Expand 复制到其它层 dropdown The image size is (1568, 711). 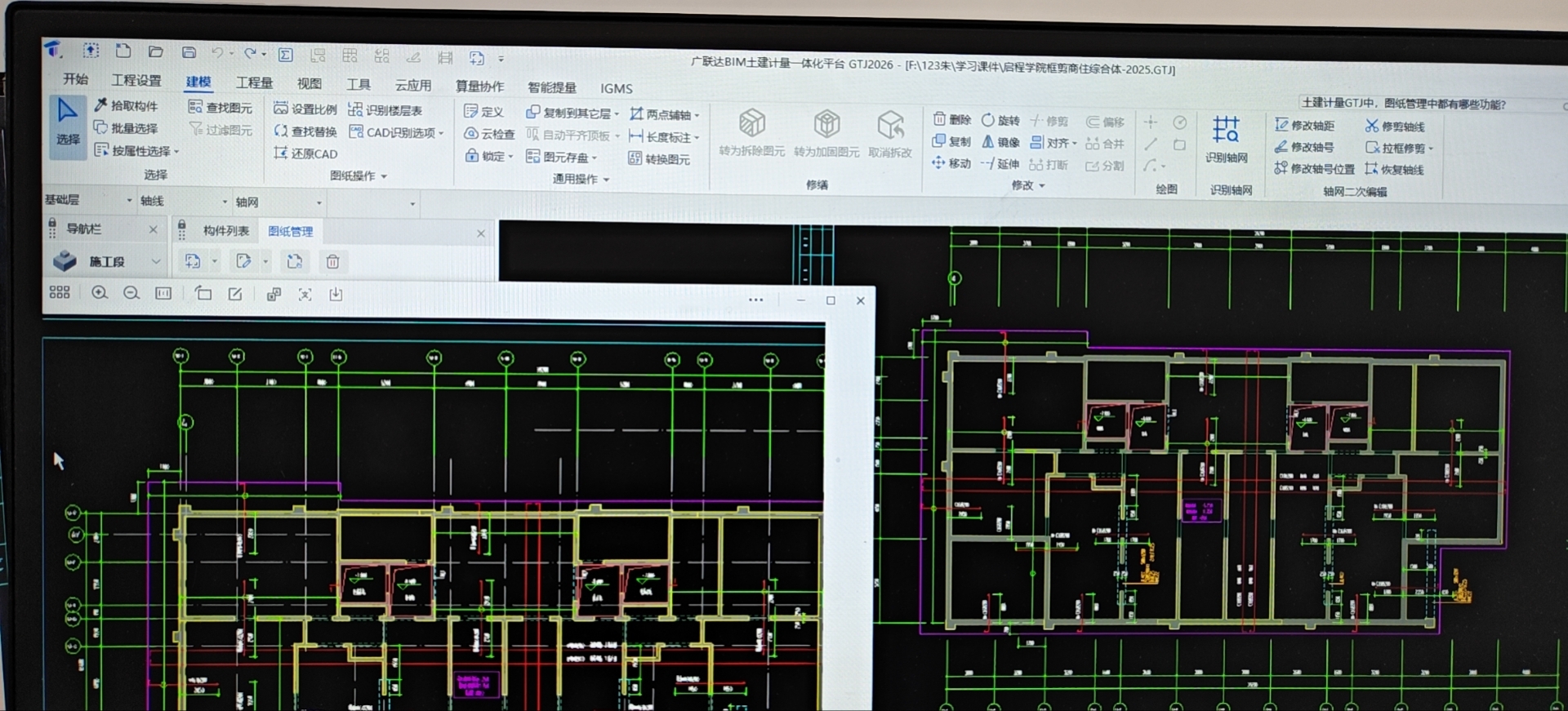pyautogui.click(x=617, y=114)
